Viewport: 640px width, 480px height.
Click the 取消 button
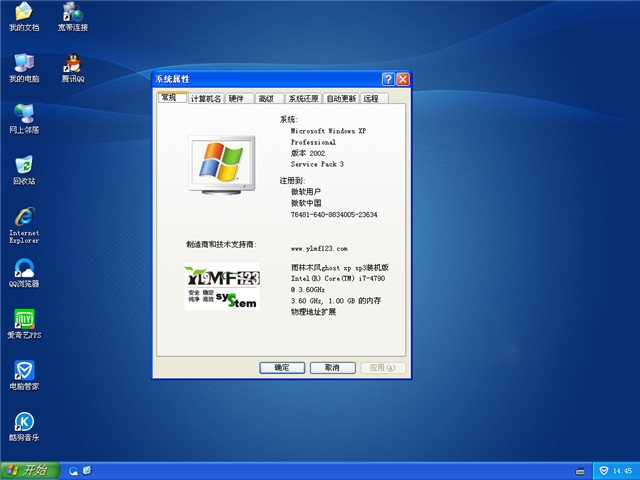coord(333,368)
